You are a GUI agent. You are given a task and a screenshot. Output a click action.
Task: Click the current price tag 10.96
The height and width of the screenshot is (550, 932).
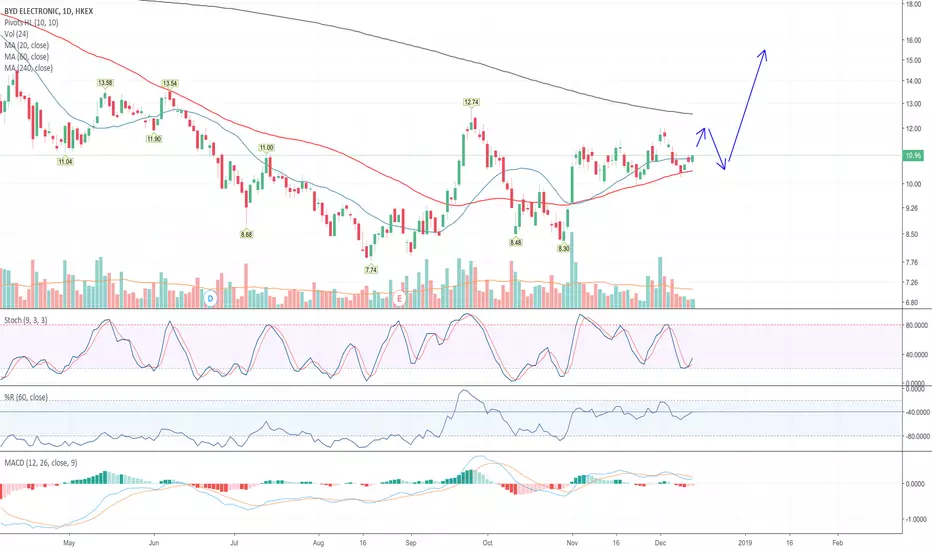[912, 156]
